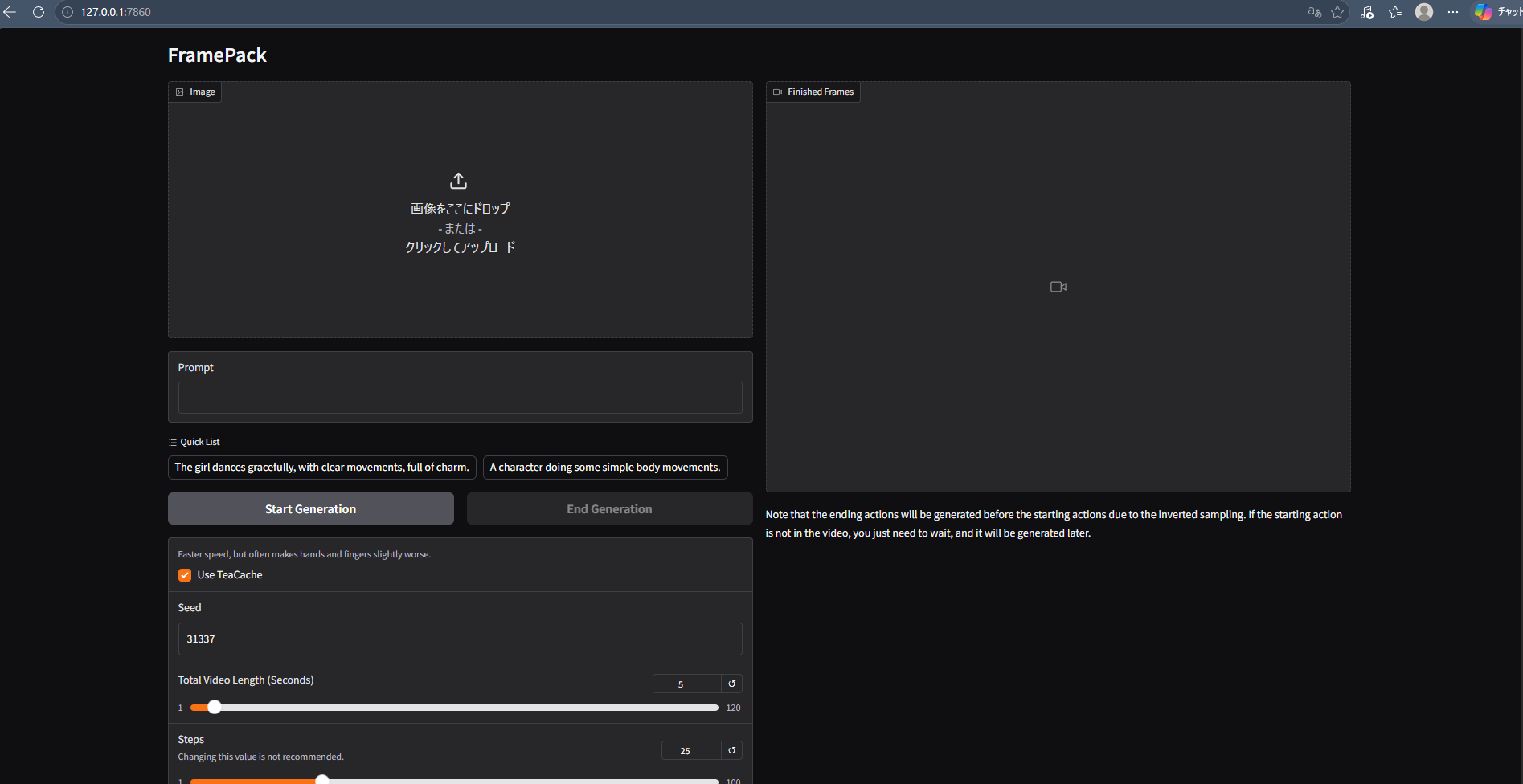Click the video camera placeholder in Finished Frames
1523x784 pixels.
click(1058, 287)
